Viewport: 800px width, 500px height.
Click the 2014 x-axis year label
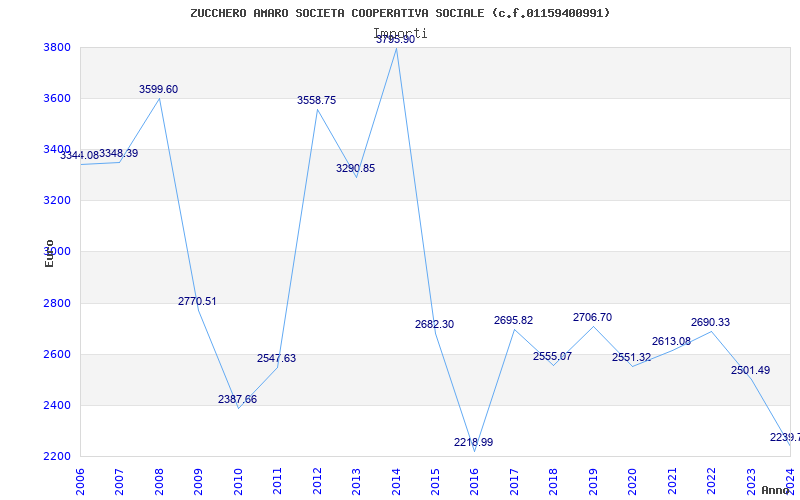[396, 482]
